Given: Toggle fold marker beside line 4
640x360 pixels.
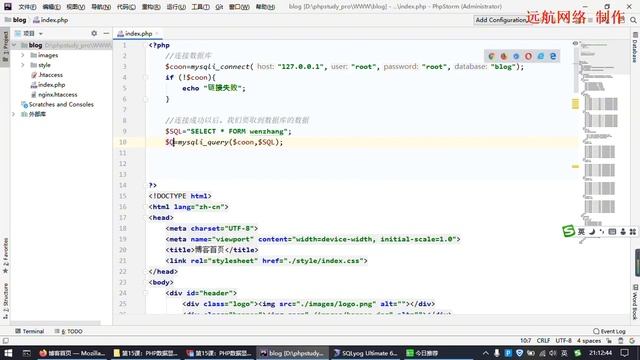Looking at the screenshot, I should [146, 77].
